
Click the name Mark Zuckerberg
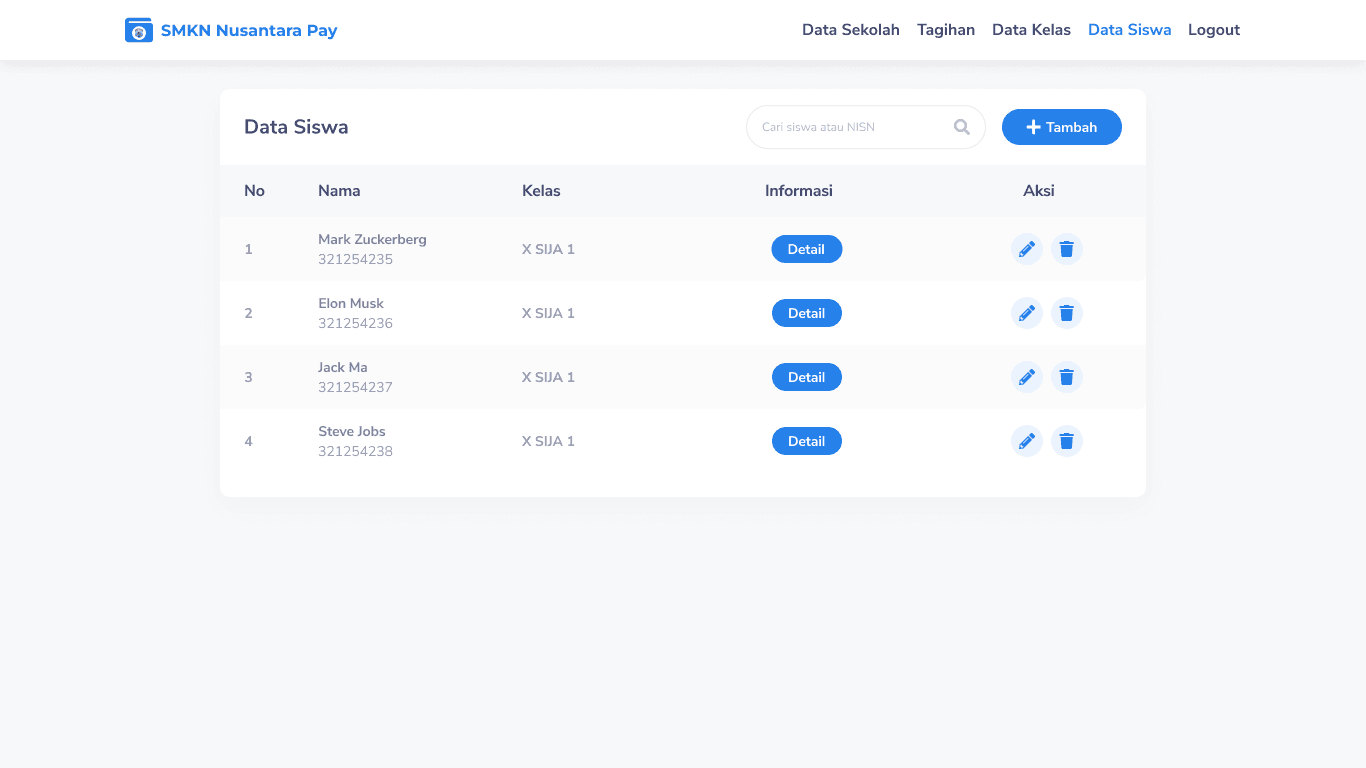coord(372,239)
